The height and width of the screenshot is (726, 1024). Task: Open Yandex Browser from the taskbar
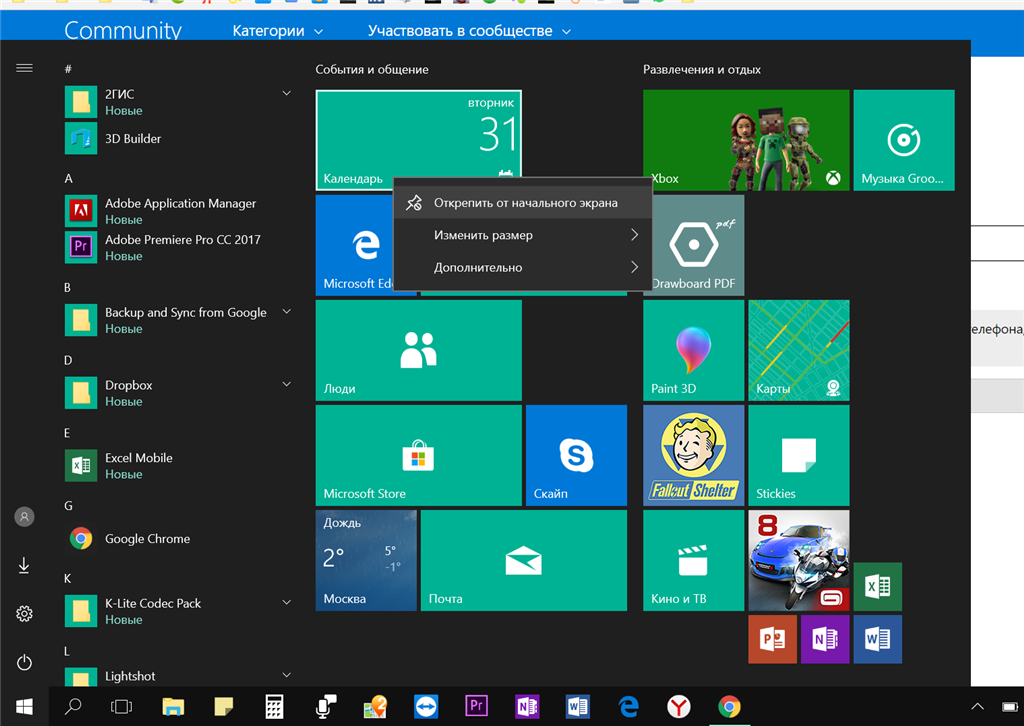point(679,706)
